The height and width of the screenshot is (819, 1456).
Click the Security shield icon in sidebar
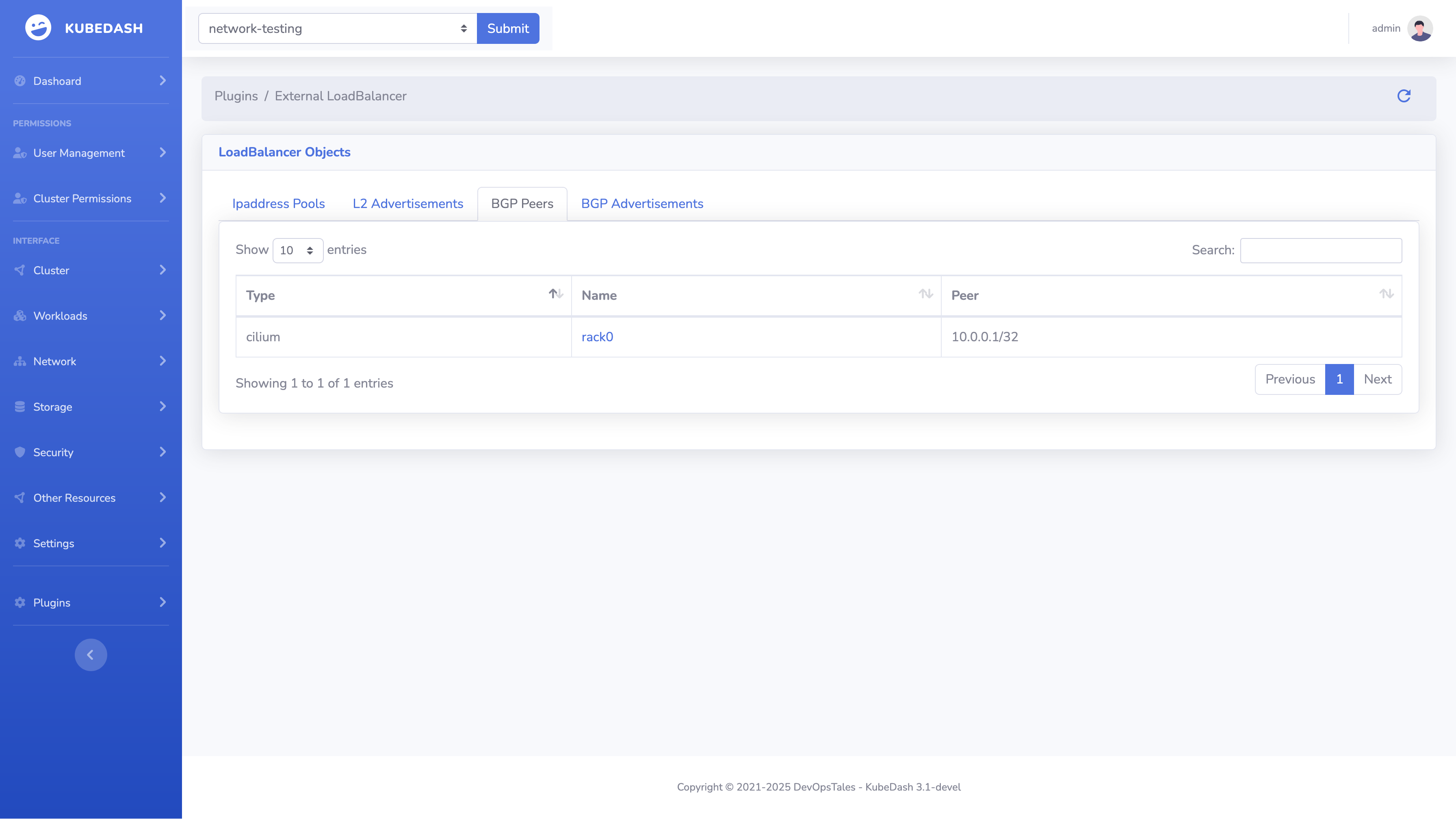[20, 452]
